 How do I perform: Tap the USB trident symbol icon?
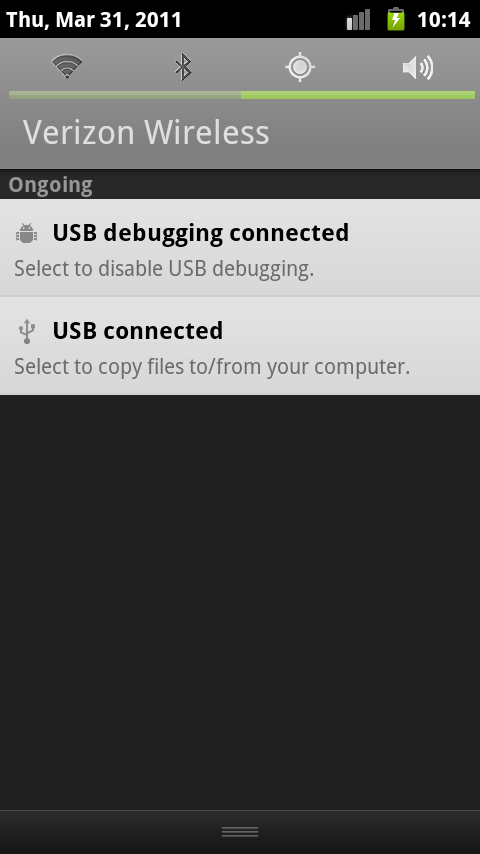[x=27, y=331]
